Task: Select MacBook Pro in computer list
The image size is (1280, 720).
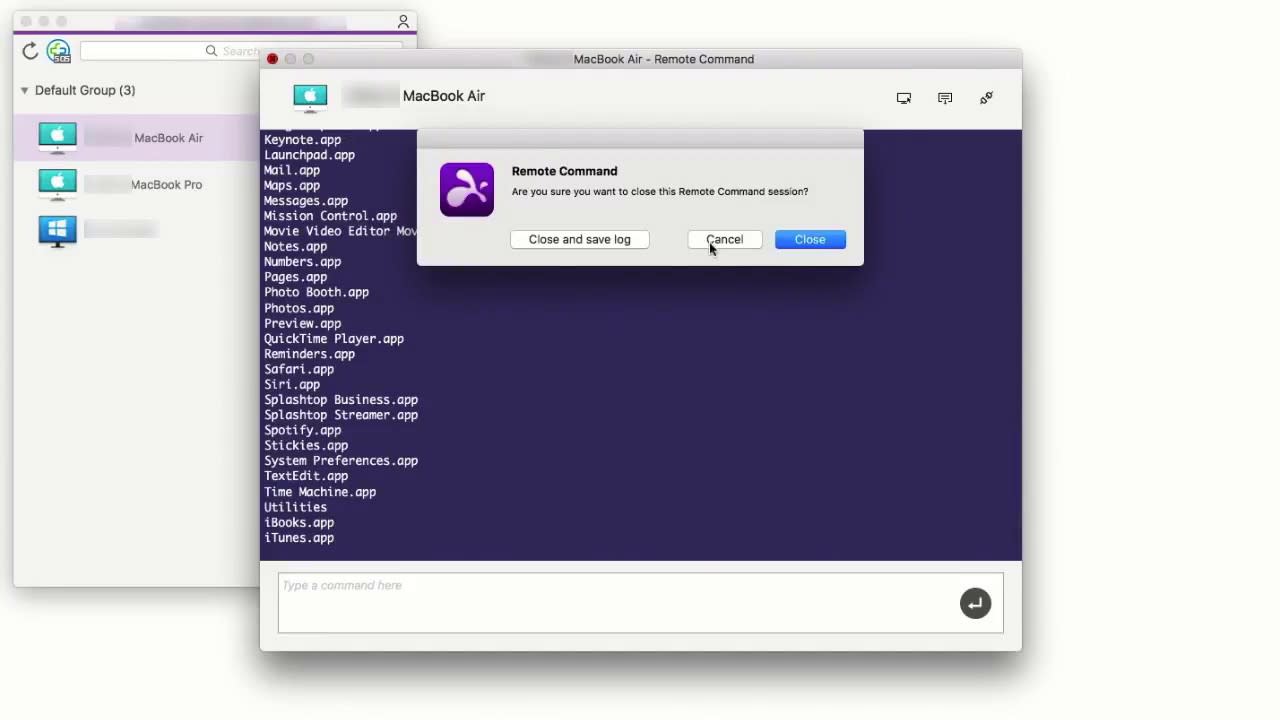Action: click(x=136, y=184)
